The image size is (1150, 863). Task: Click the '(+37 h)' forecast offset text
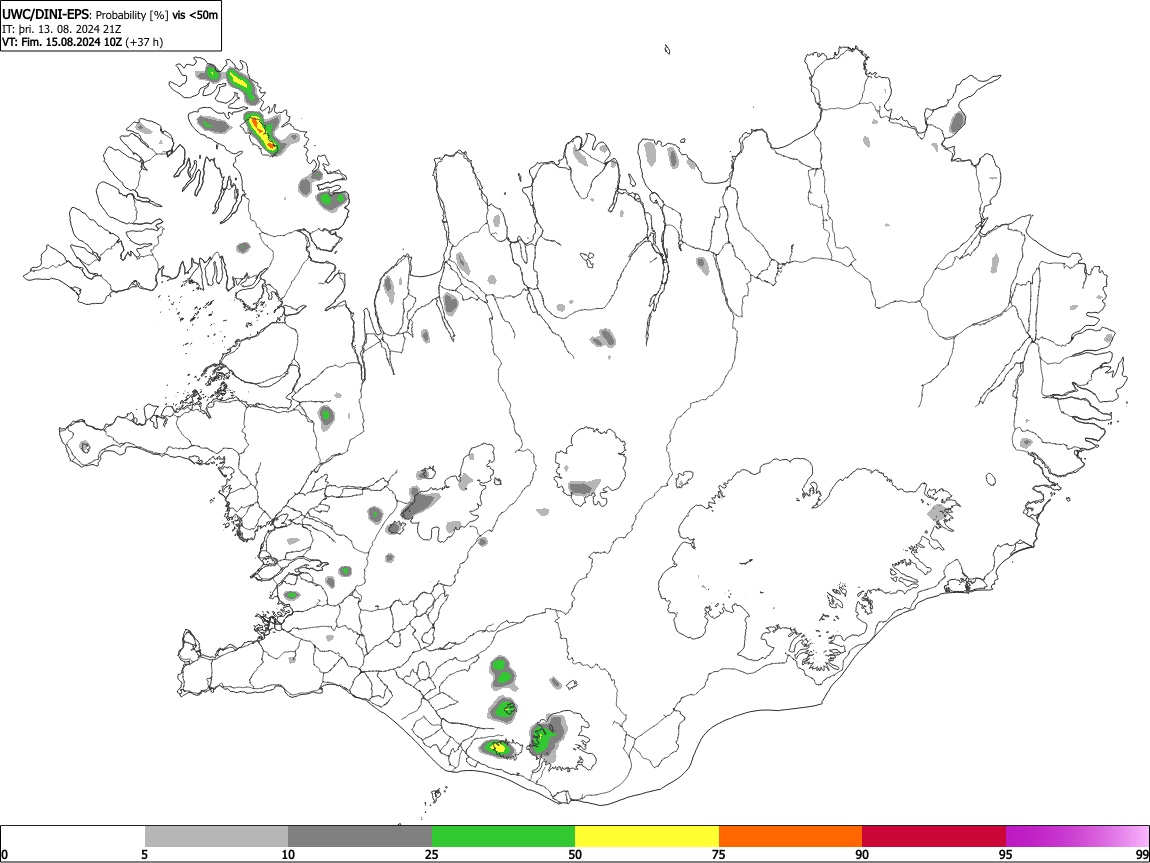tap(144, 42)
